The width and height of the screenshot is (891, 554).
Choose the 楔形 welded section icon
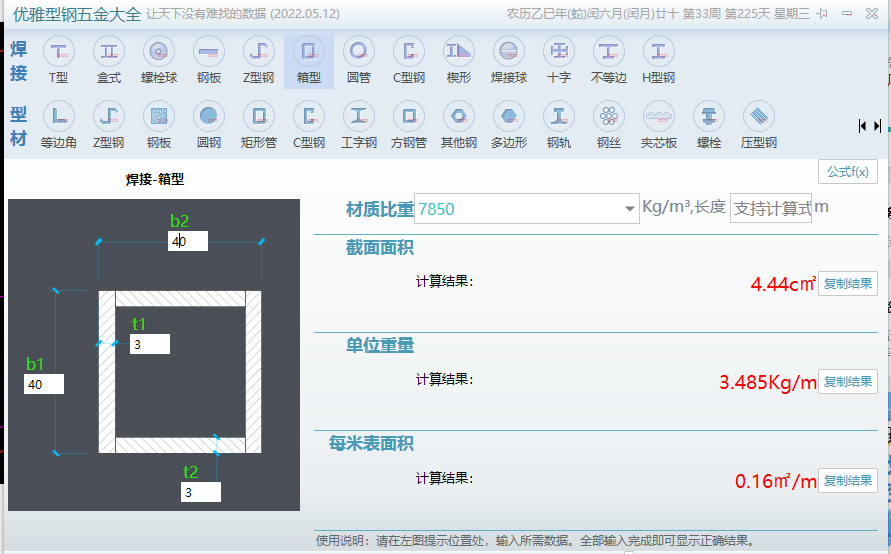pyautogui.click(x=459, y=60)
